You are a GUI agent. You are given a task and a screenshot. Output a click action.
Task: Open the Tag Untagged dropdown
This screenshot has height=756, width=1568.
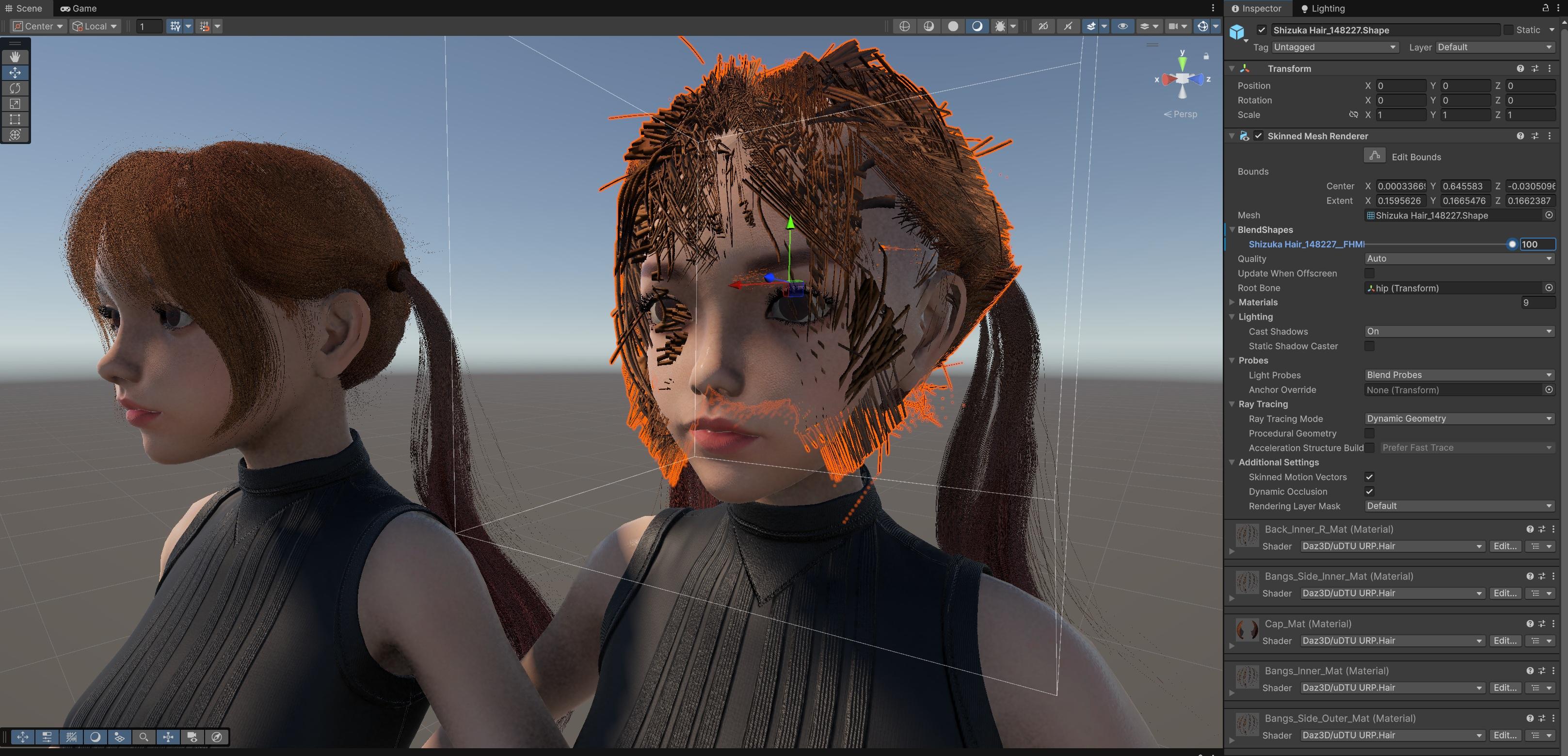pos(1334,47)
